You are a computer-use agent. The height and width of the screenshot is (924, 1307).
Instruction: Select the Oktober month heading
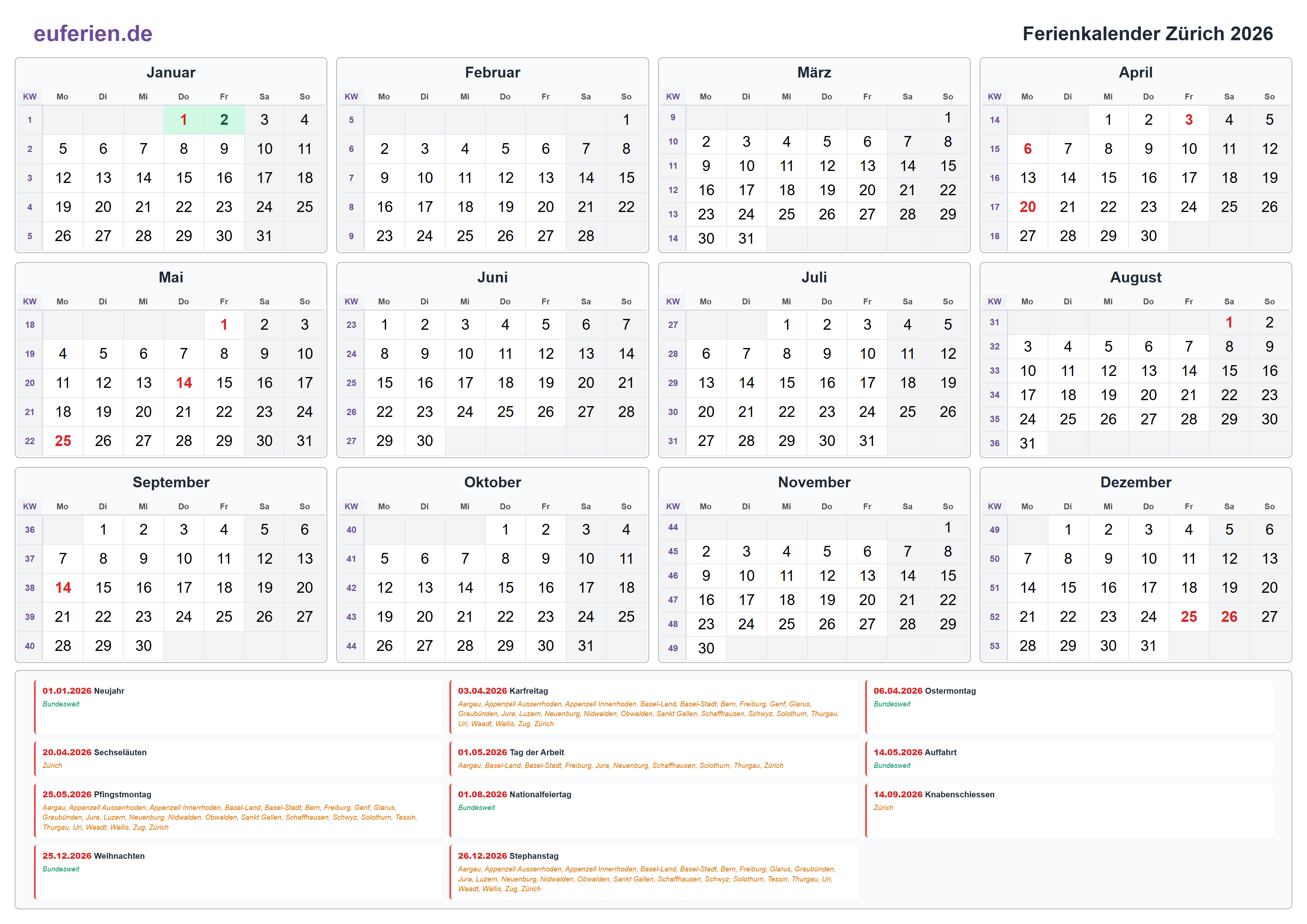tap(493, 482)
